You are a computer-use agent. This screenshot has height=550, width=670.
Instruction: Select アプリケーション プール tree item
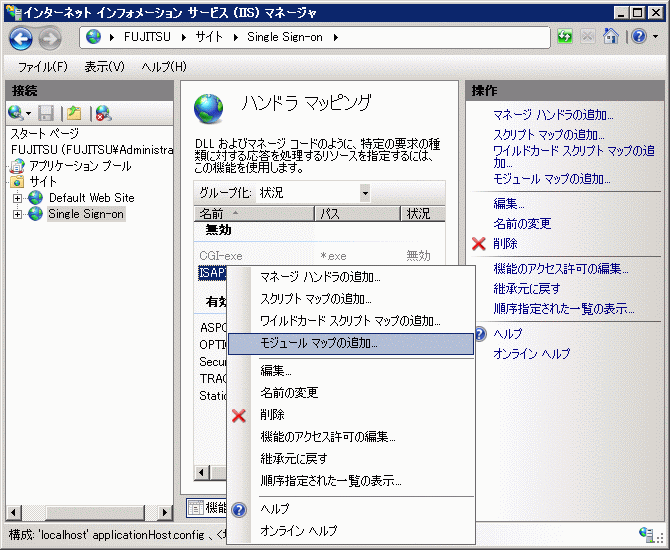click(80, 166)
